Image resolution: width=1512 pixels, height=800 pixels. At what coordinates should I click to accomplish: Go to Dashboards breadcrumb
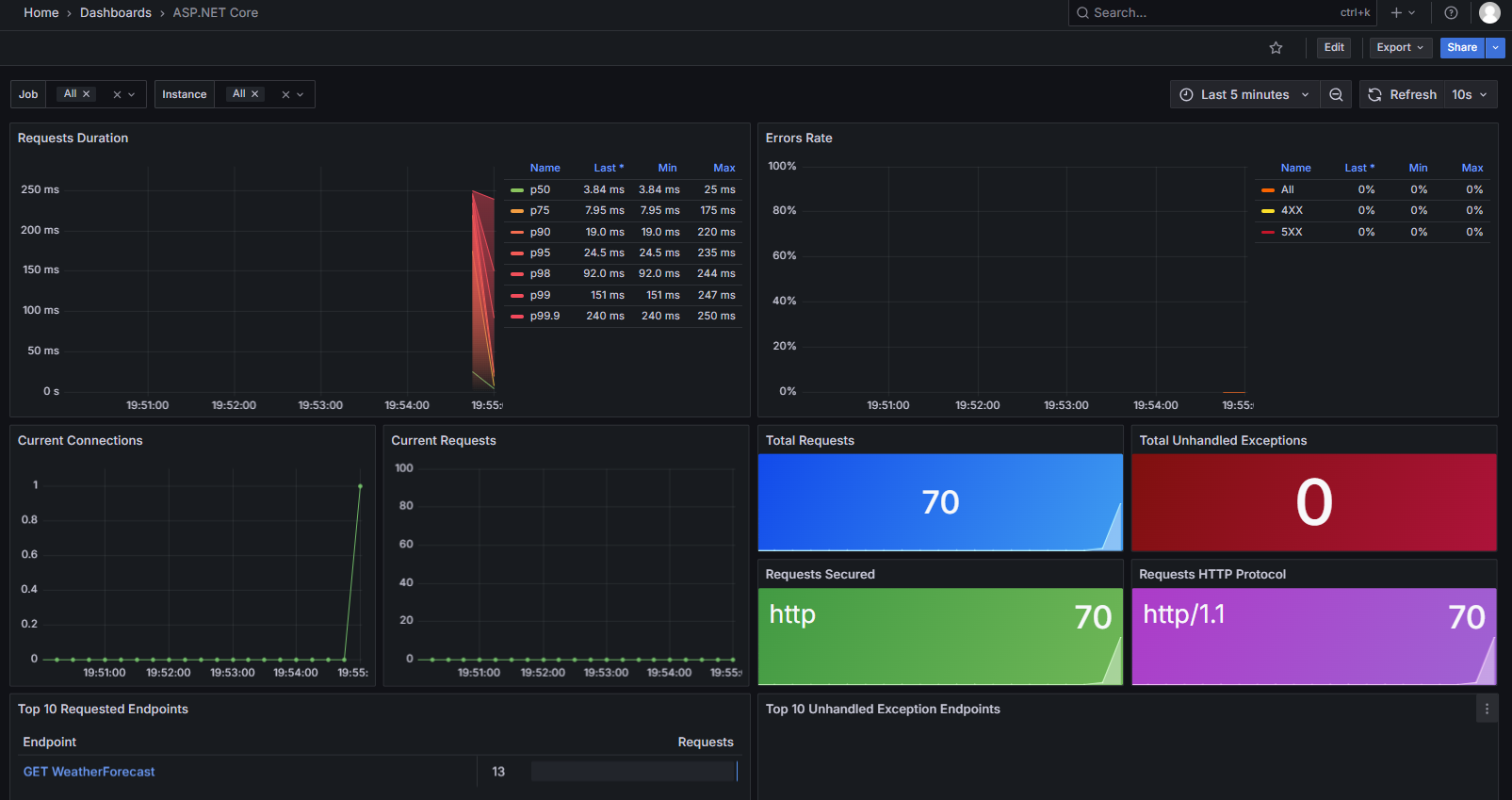(x=116, y=13)
